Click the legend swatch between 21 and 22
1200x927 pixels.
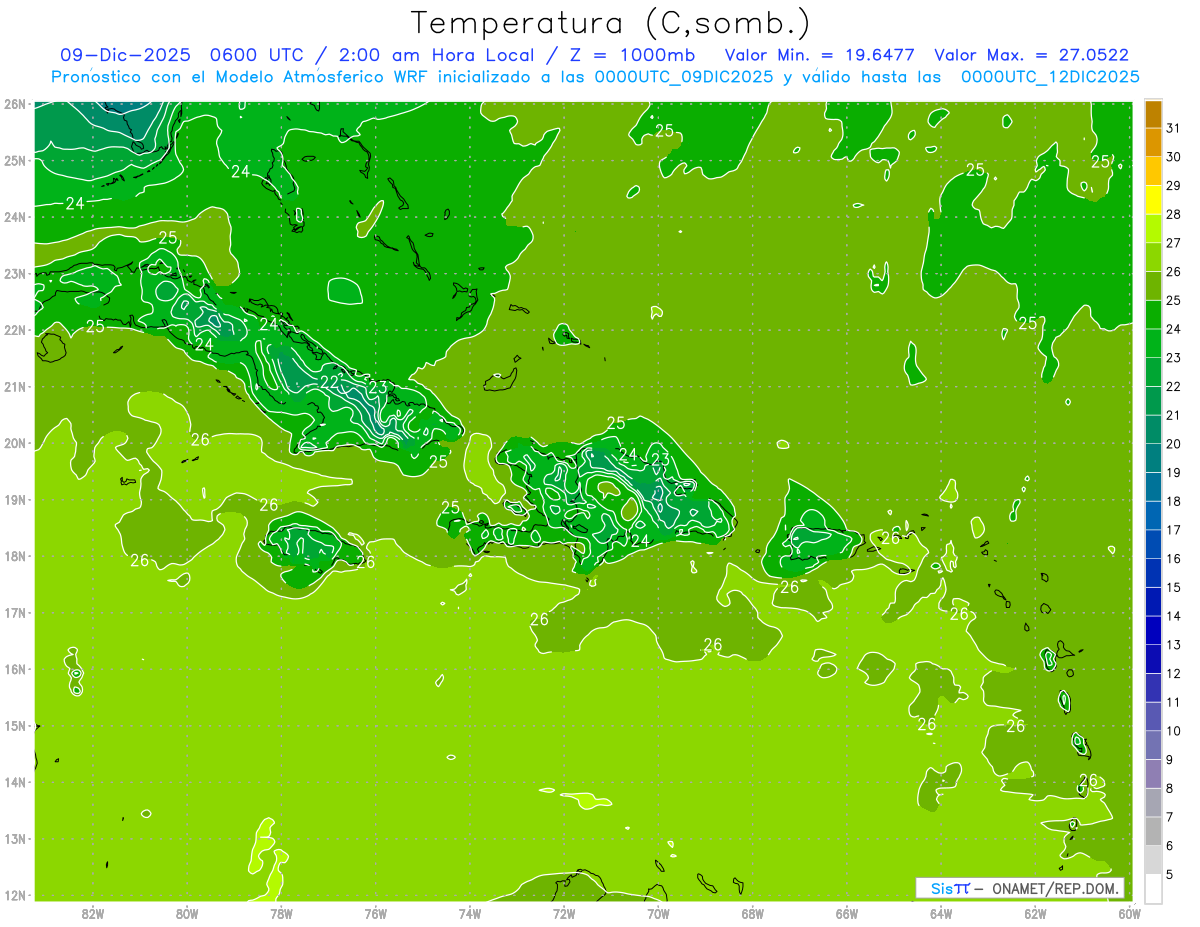coord(1153,401)
